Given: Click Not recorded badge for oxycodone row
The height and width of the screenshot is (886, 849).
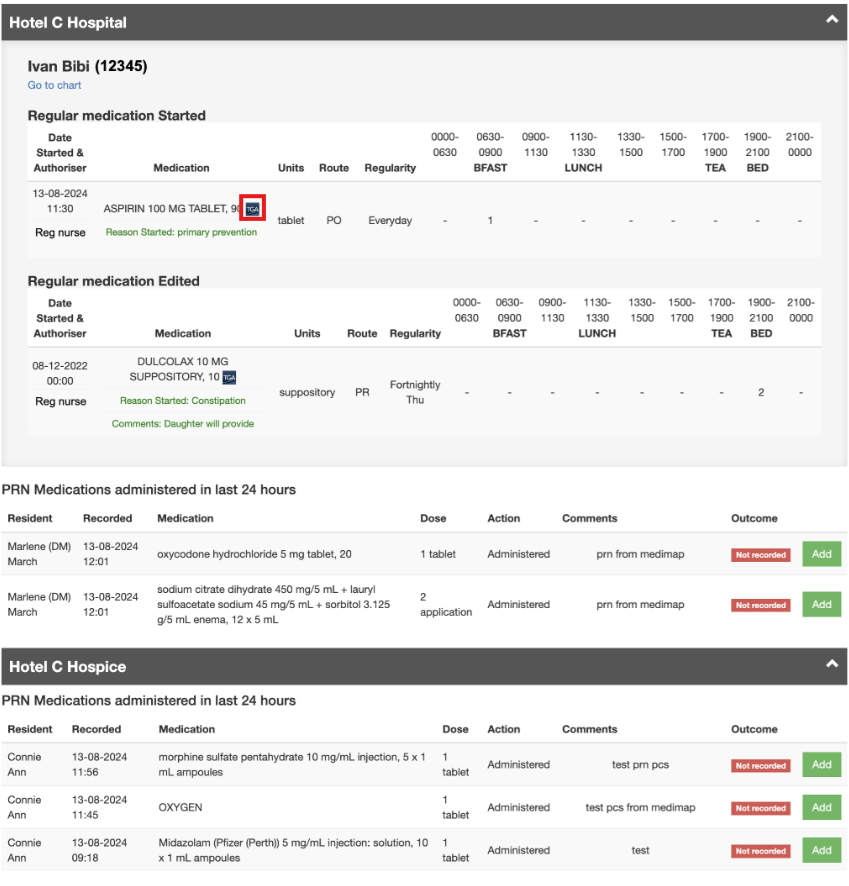Looking at the screenshot, I should pos(760,555).
